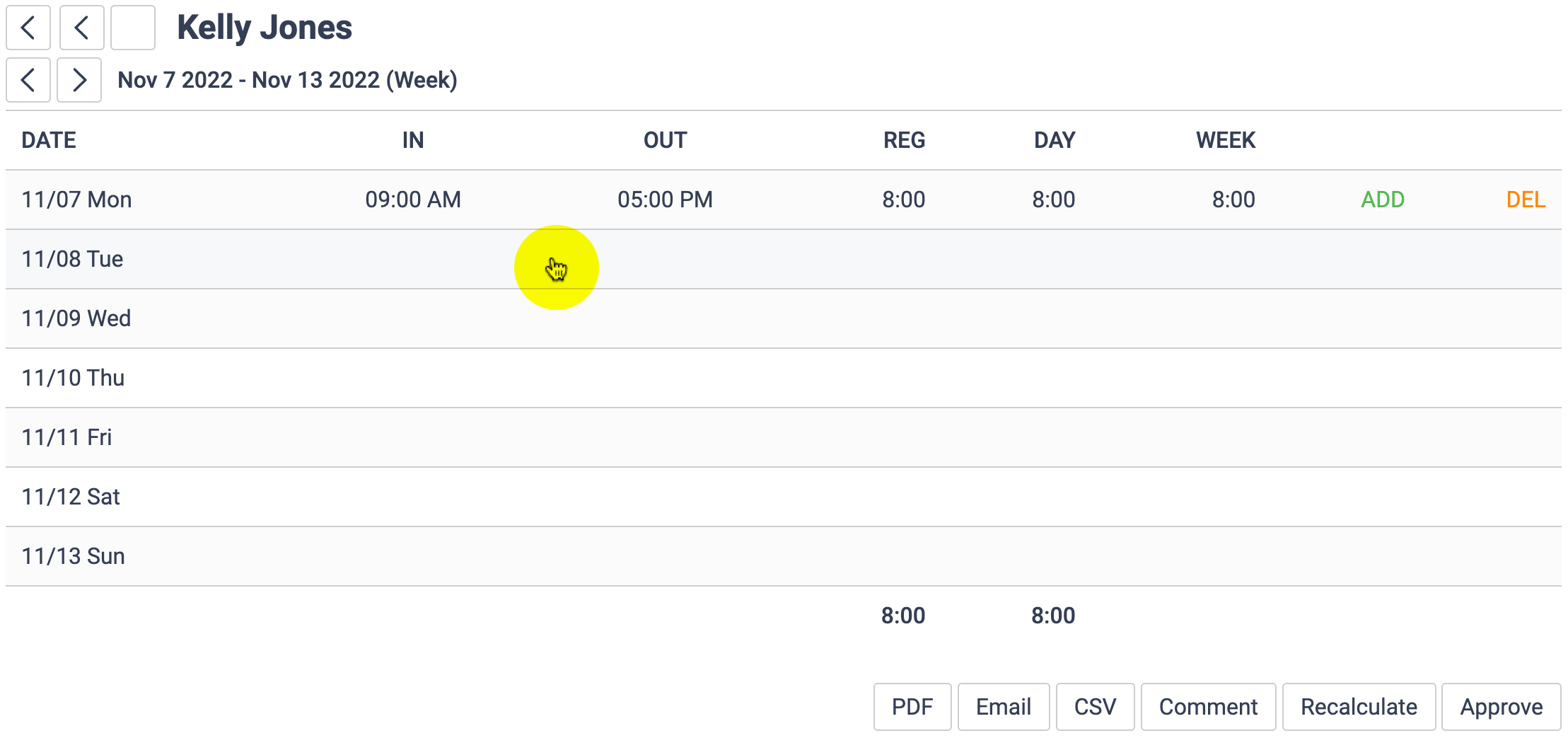The width and height of the screenshot is (1568, 738).
Task: Advance to next week with the right chevron
Action: pos(79,80)
